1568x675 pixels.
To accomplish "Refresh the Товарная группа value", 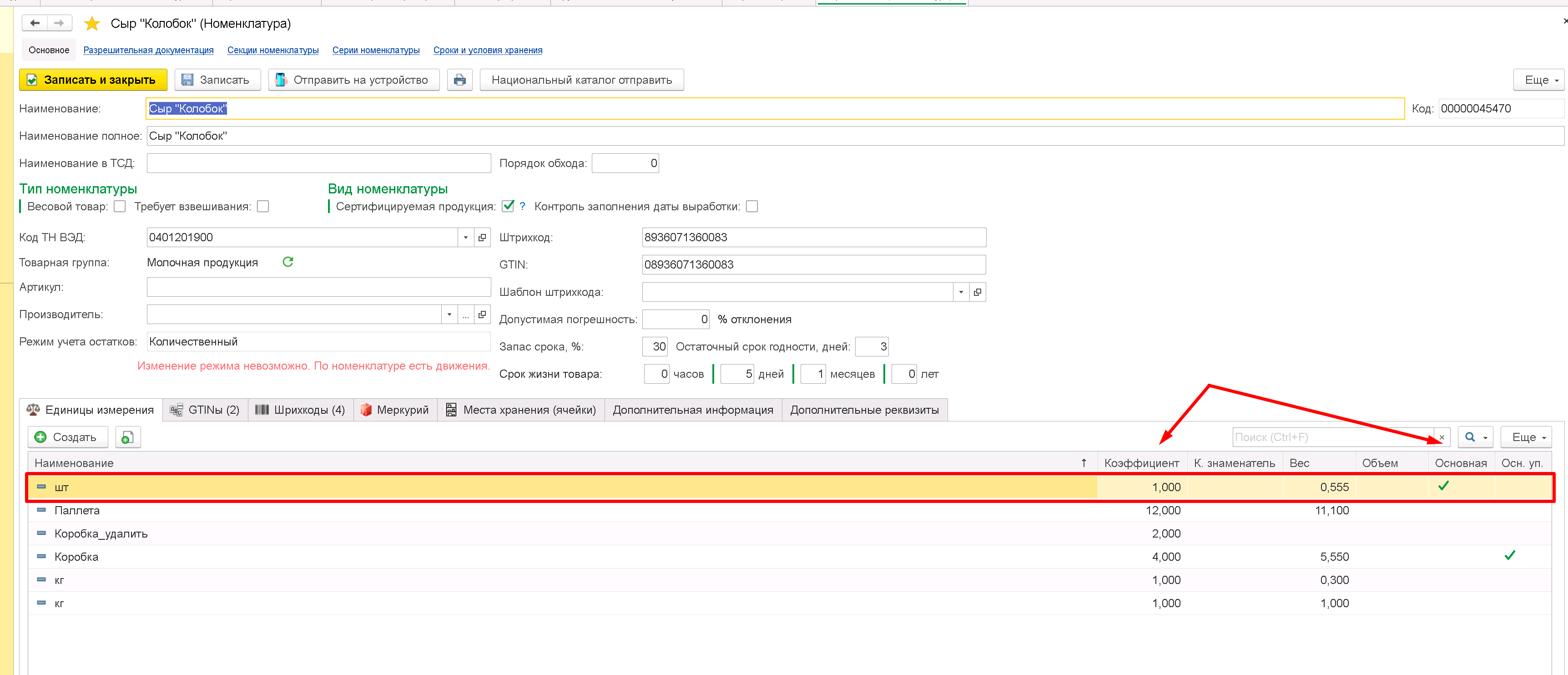I will [x=288, y=262].
